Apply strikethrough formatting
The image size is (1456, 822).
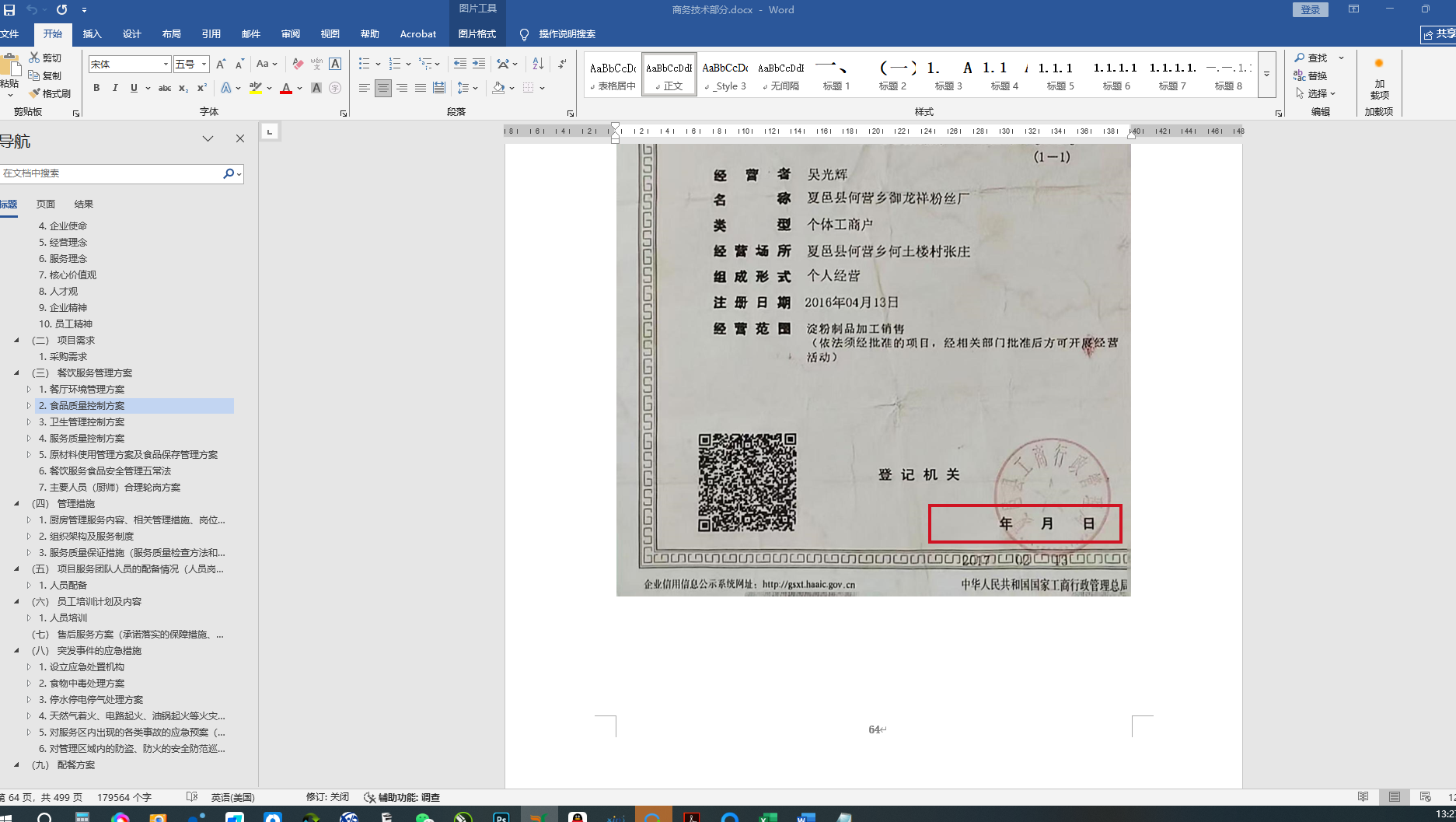tap(165, 88)
